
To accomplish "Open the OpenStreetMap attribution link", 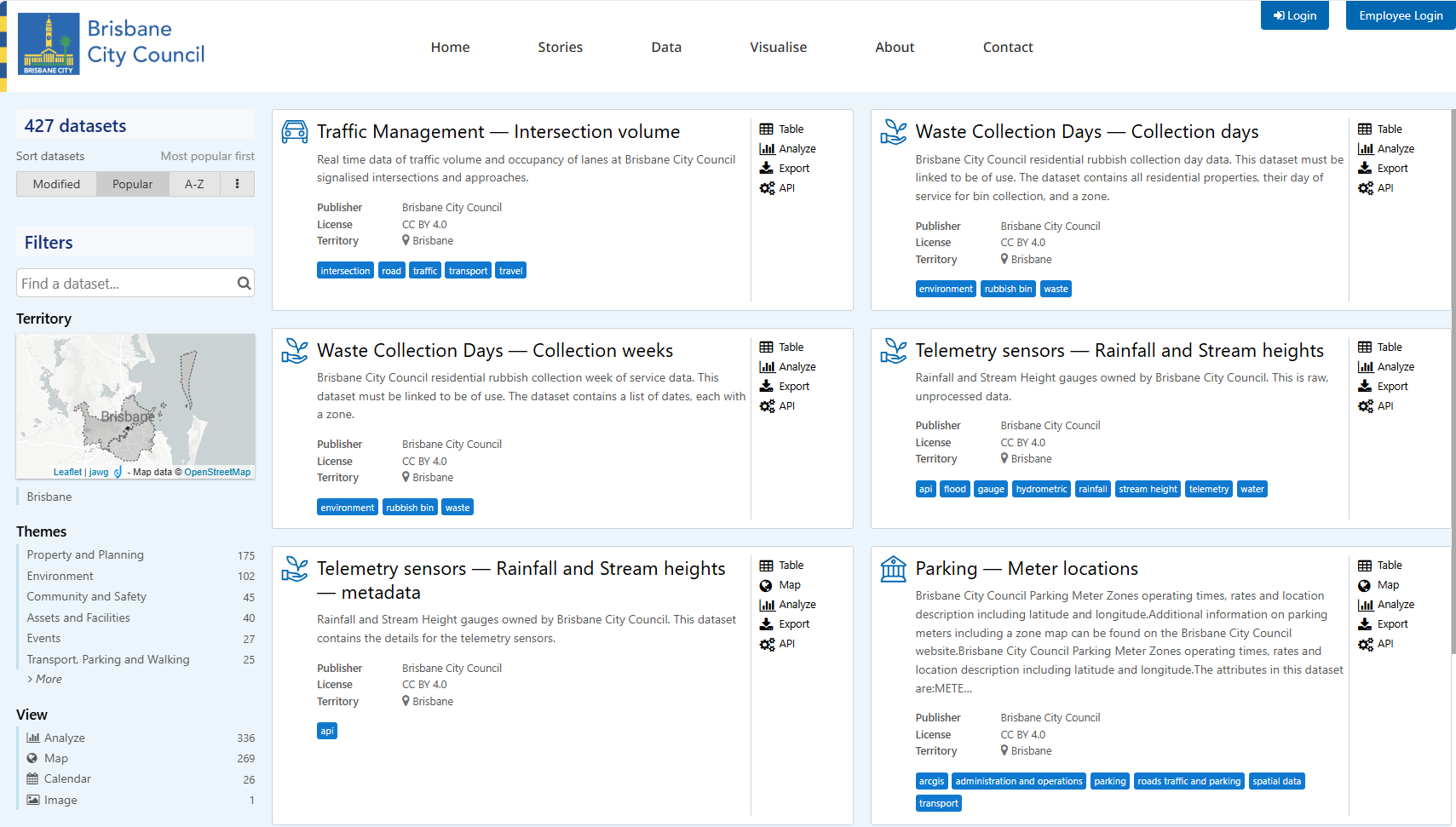I will (217, 471).
